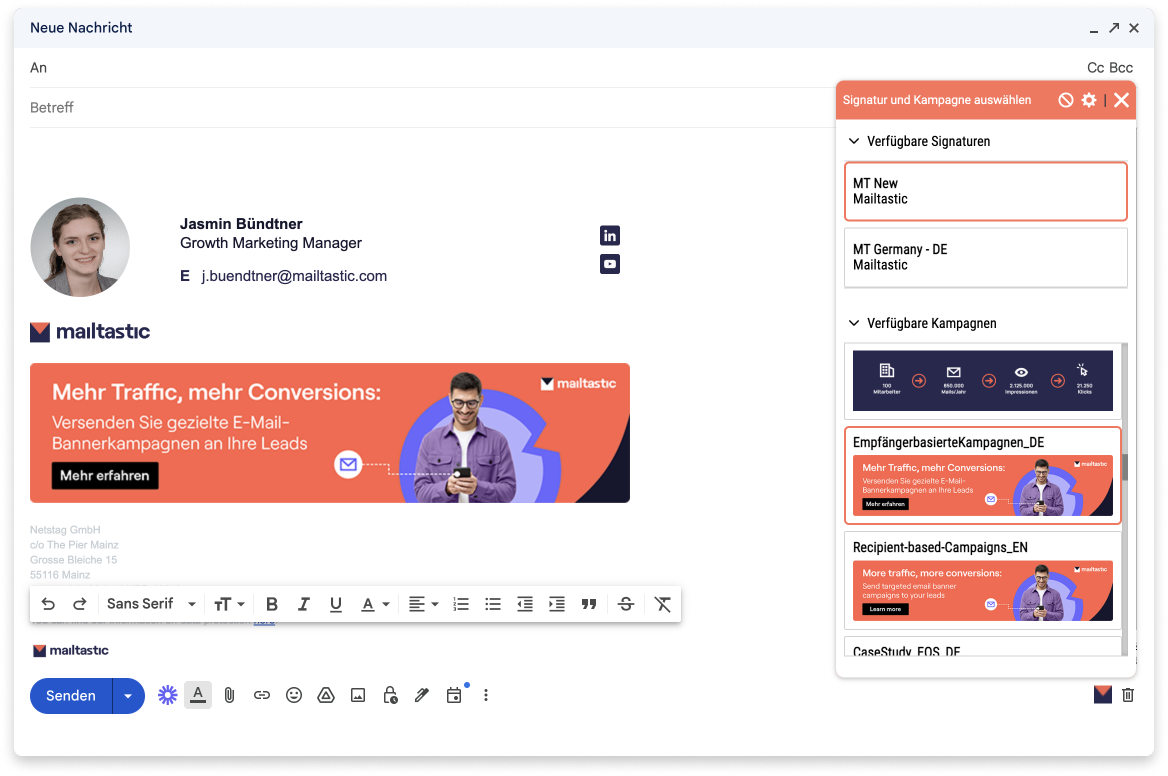The height and width of the screenshot is (776, 1168).
Task: Open the text color picker
Action: (x=374, y=604)
